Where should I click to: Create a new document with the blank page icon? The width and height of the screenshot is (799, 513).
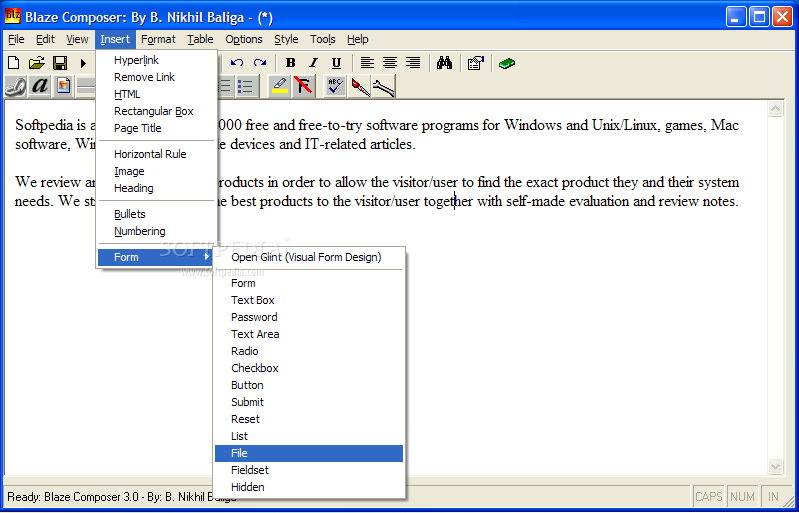13,63
